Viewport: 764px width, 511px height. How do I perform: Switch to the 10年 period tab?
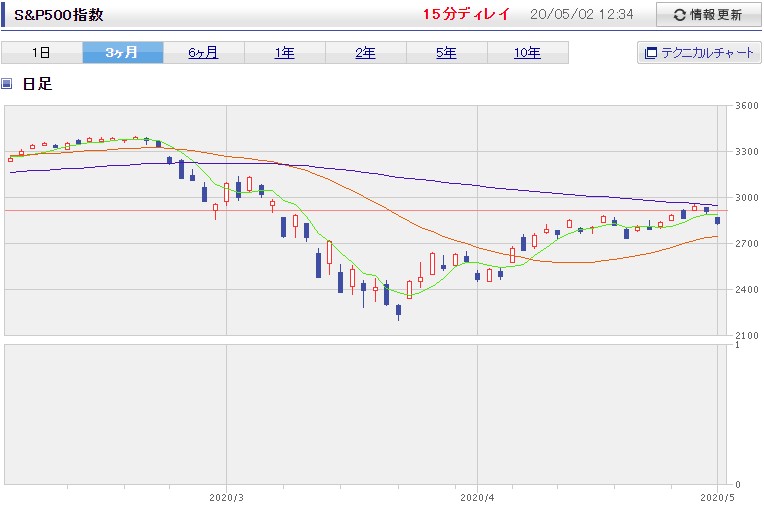pos(528,53)
